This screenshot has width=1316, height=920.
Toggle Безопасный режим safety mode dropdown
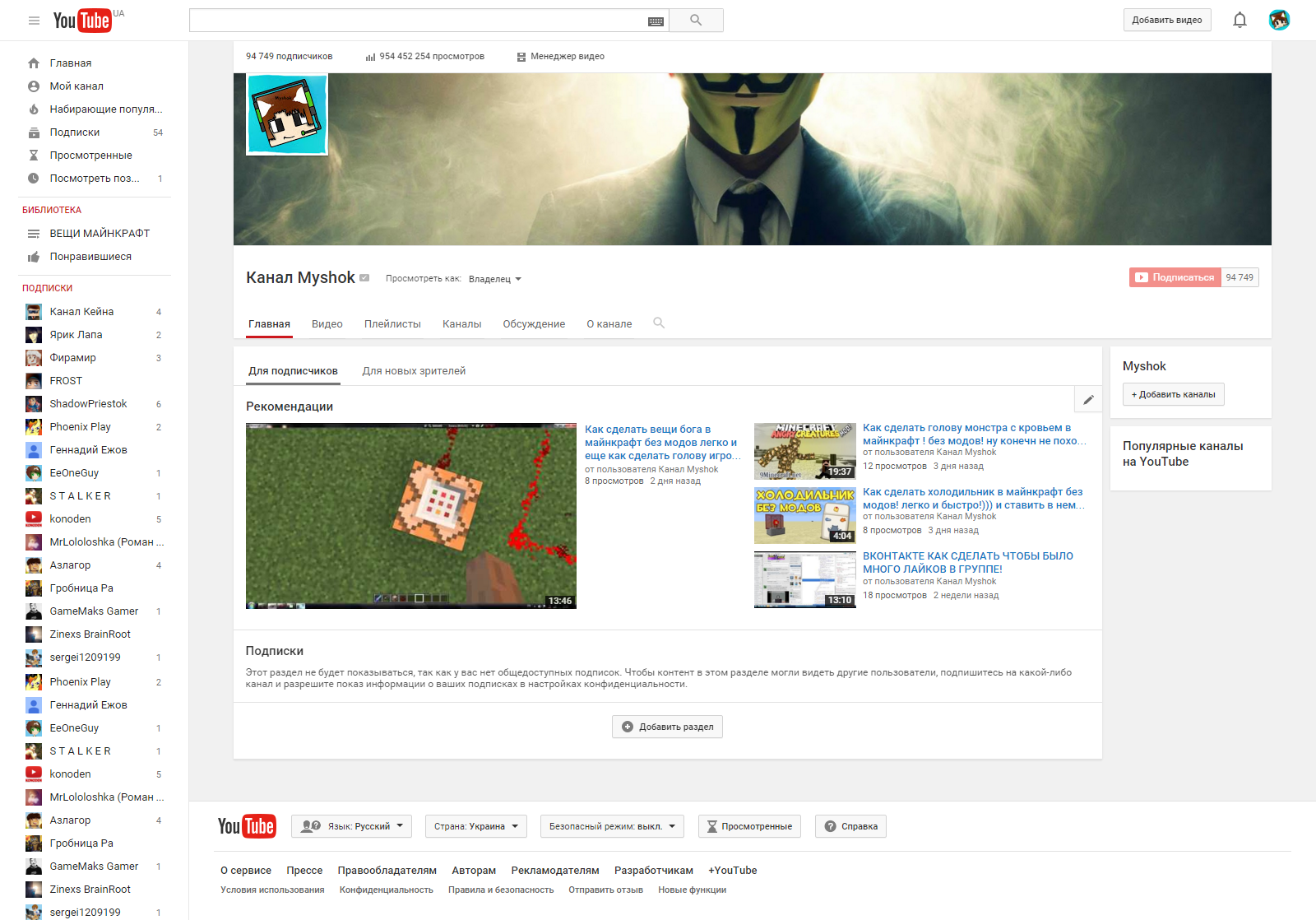pyautogui.click(x=612, y=826)
